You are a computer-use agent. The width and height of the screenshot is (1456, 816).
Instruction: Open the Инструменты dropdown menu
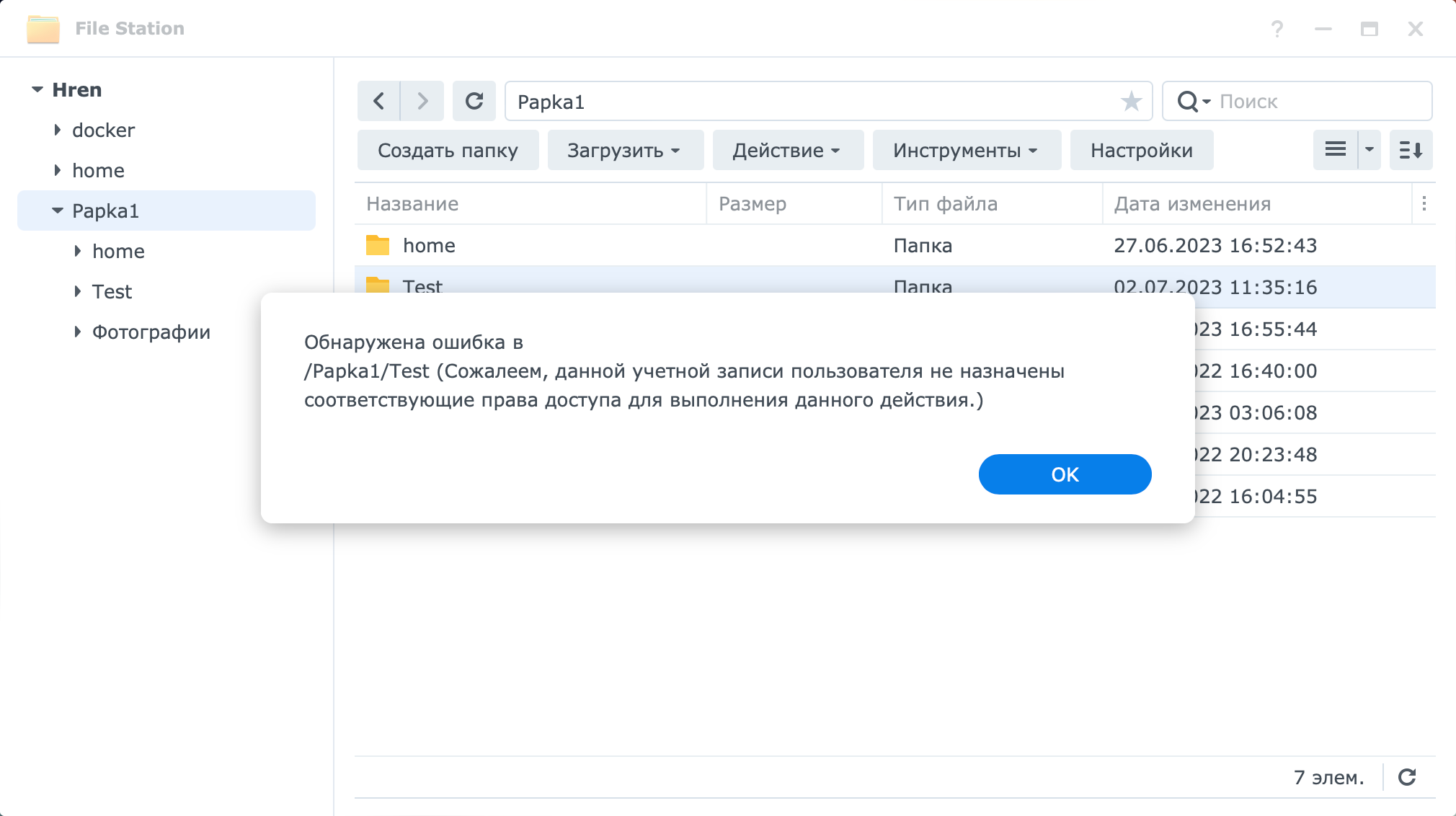(967, 150)
